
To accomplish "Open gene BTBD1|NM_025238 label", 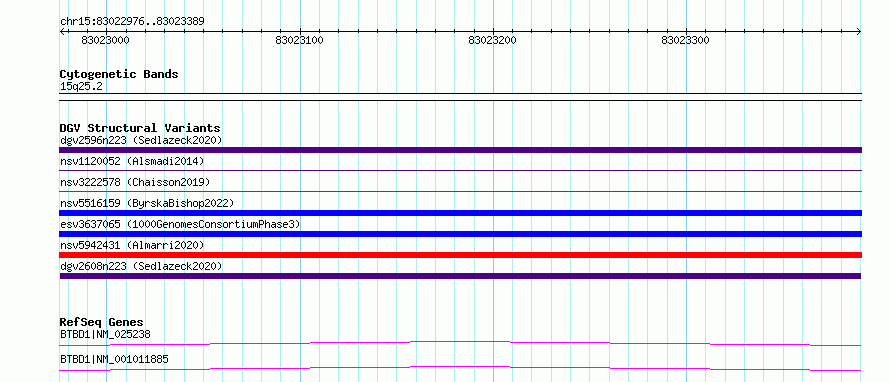I will [x=105, y=335].
